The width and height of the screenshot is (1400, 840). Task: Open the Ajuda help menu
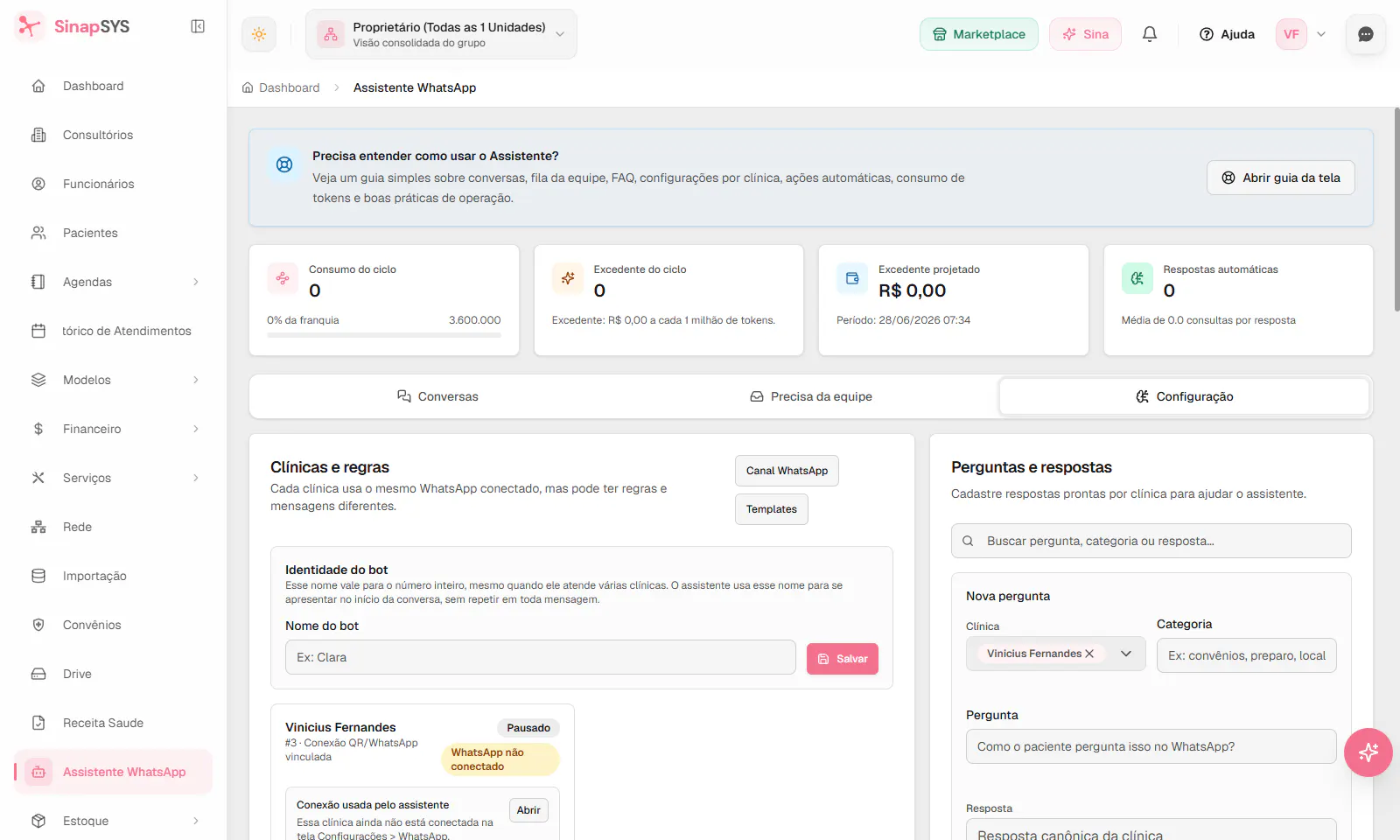[1227, 34]
